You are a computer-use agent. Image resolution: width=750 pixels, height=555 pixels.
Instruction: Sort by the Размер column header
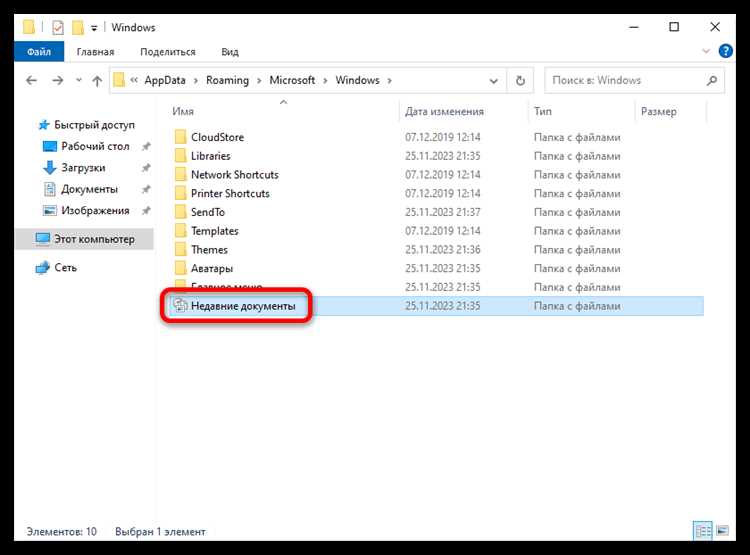(x=659, y=111)
